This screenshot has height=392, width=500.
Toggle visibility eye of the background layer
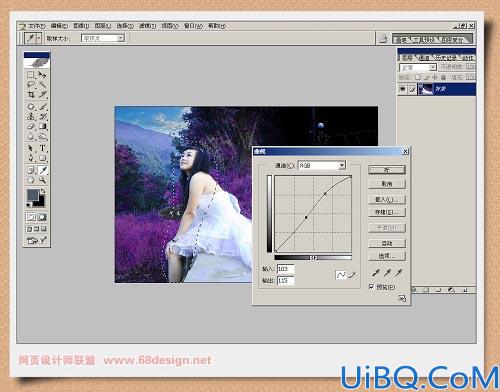click(403, 89)
